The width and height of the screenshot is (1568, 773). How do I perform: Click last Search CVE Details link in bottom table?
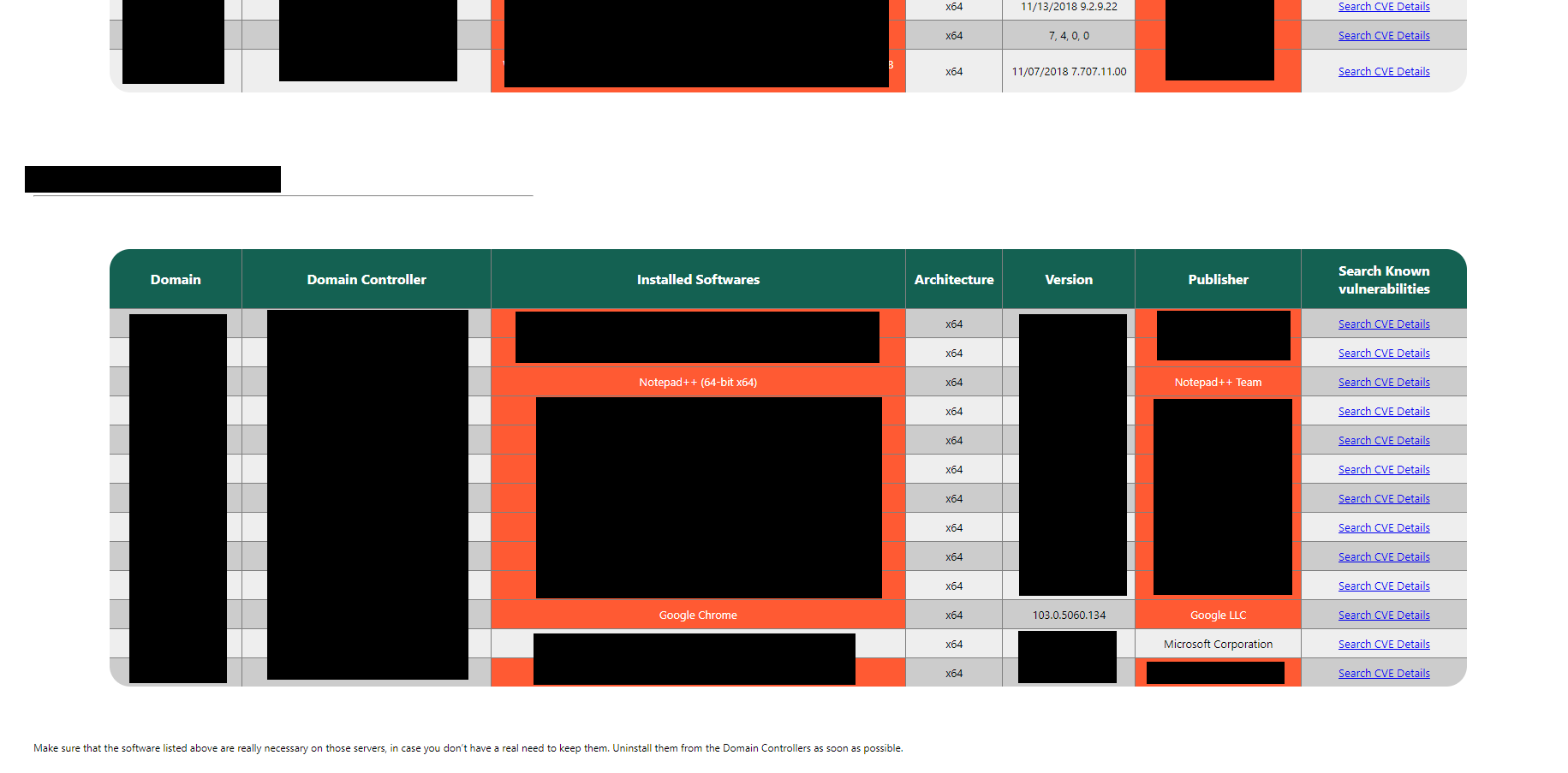pos(1383,674)
